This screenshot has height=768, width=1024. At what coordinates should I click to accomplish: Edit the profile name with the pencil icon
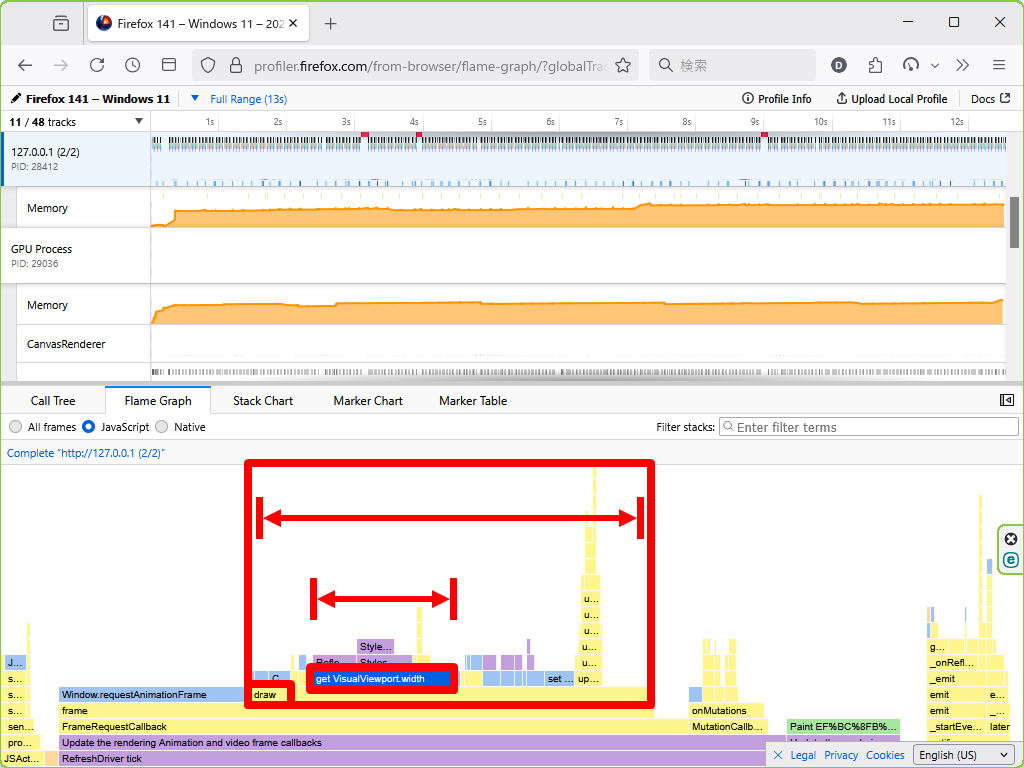tap(16, 99)
